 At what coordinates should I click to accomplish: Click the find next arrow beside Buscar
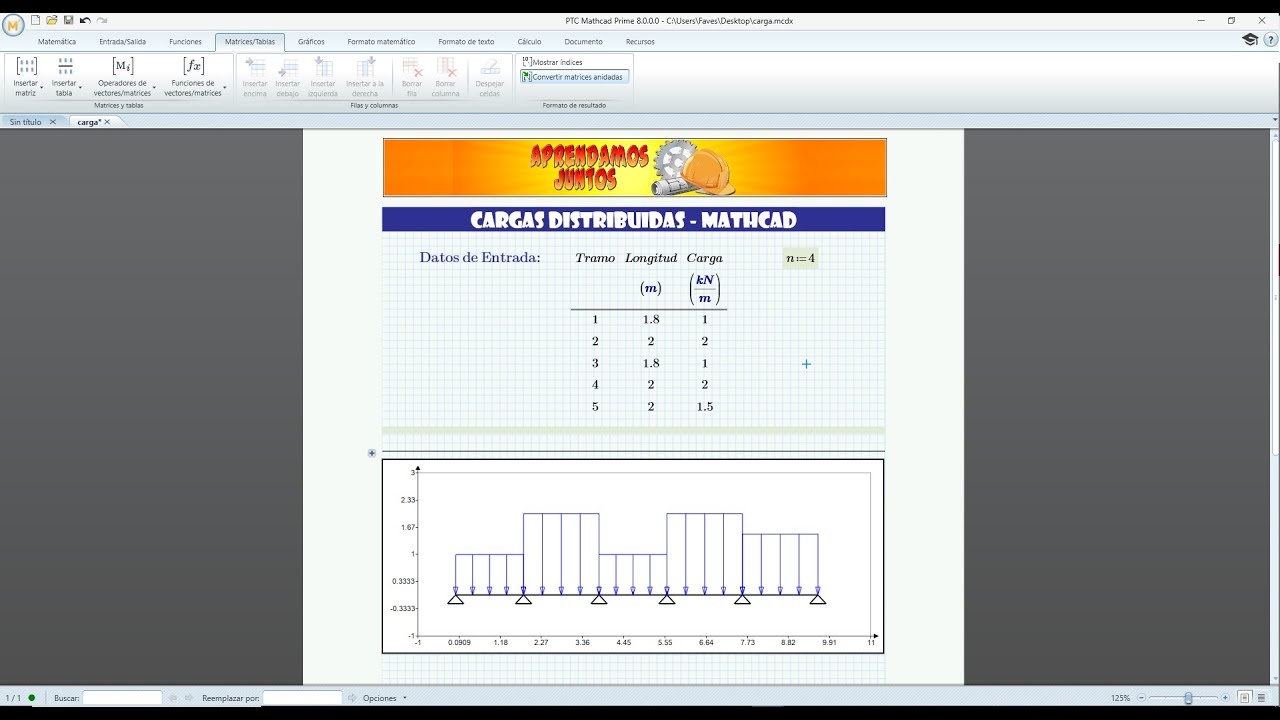188,698
